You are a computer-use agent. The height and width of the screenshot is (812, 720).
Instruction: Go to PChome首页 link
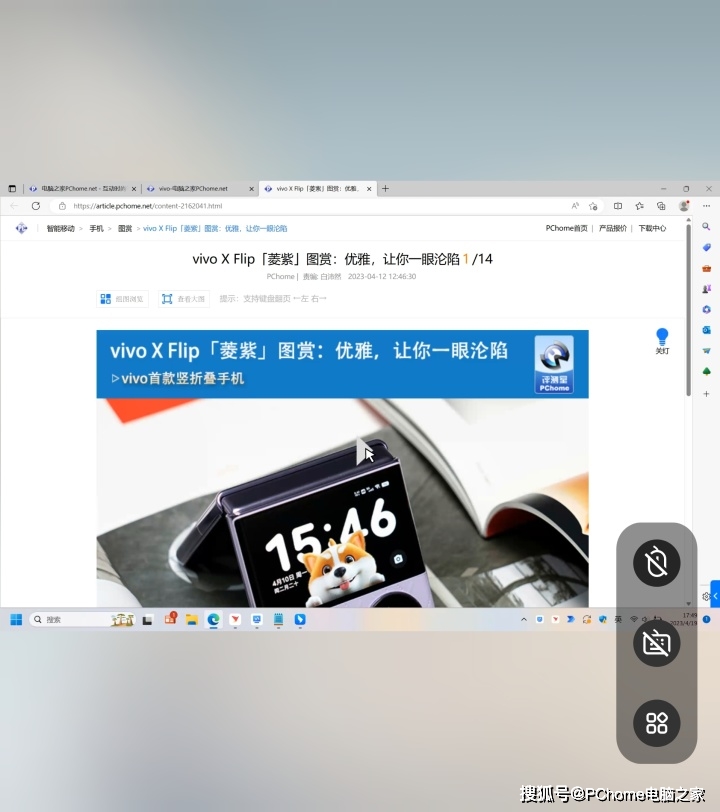pyautogui.click(x=566, y=228)
